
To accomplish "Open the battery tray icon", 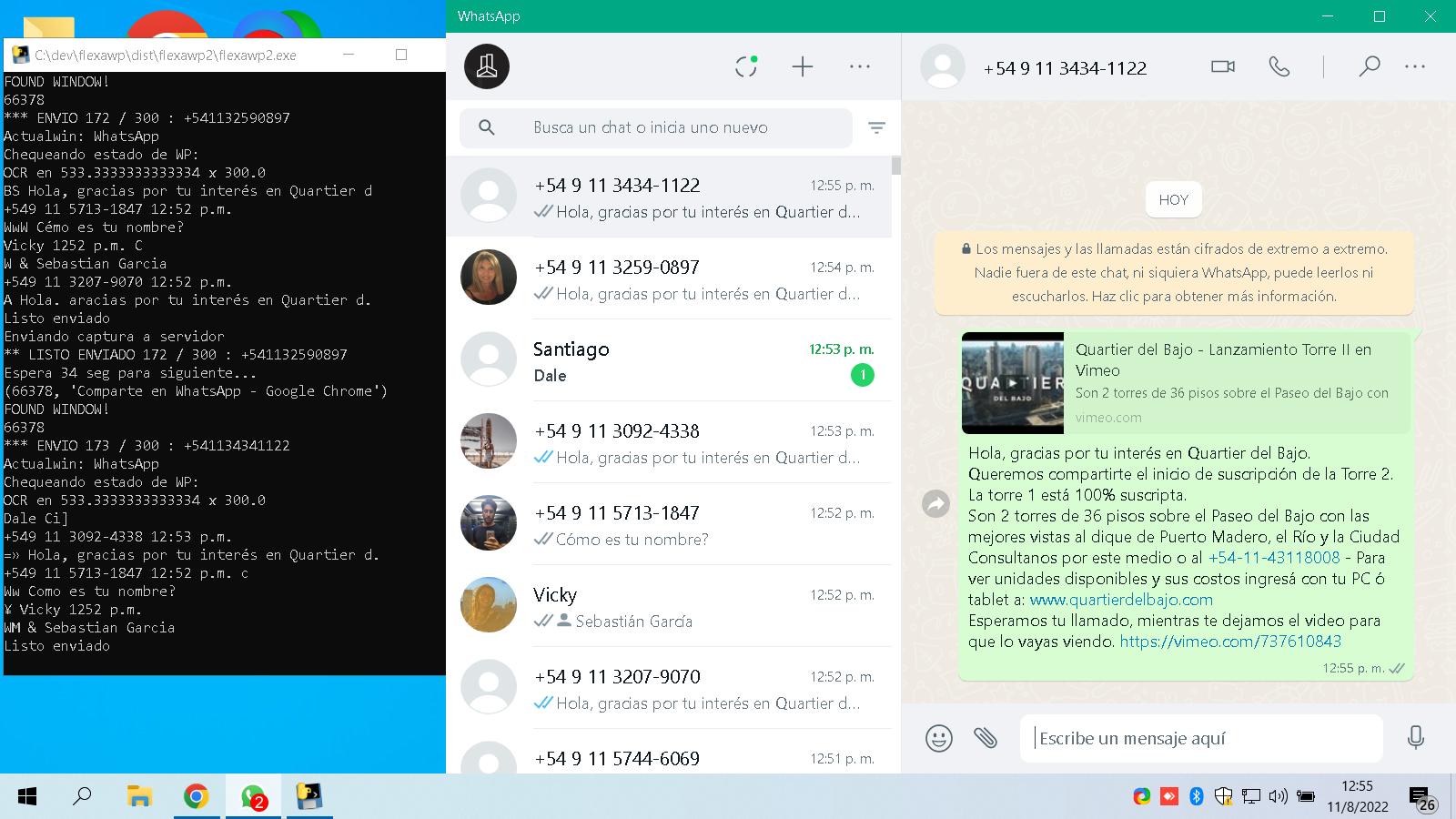I will tap(1306, 796).
